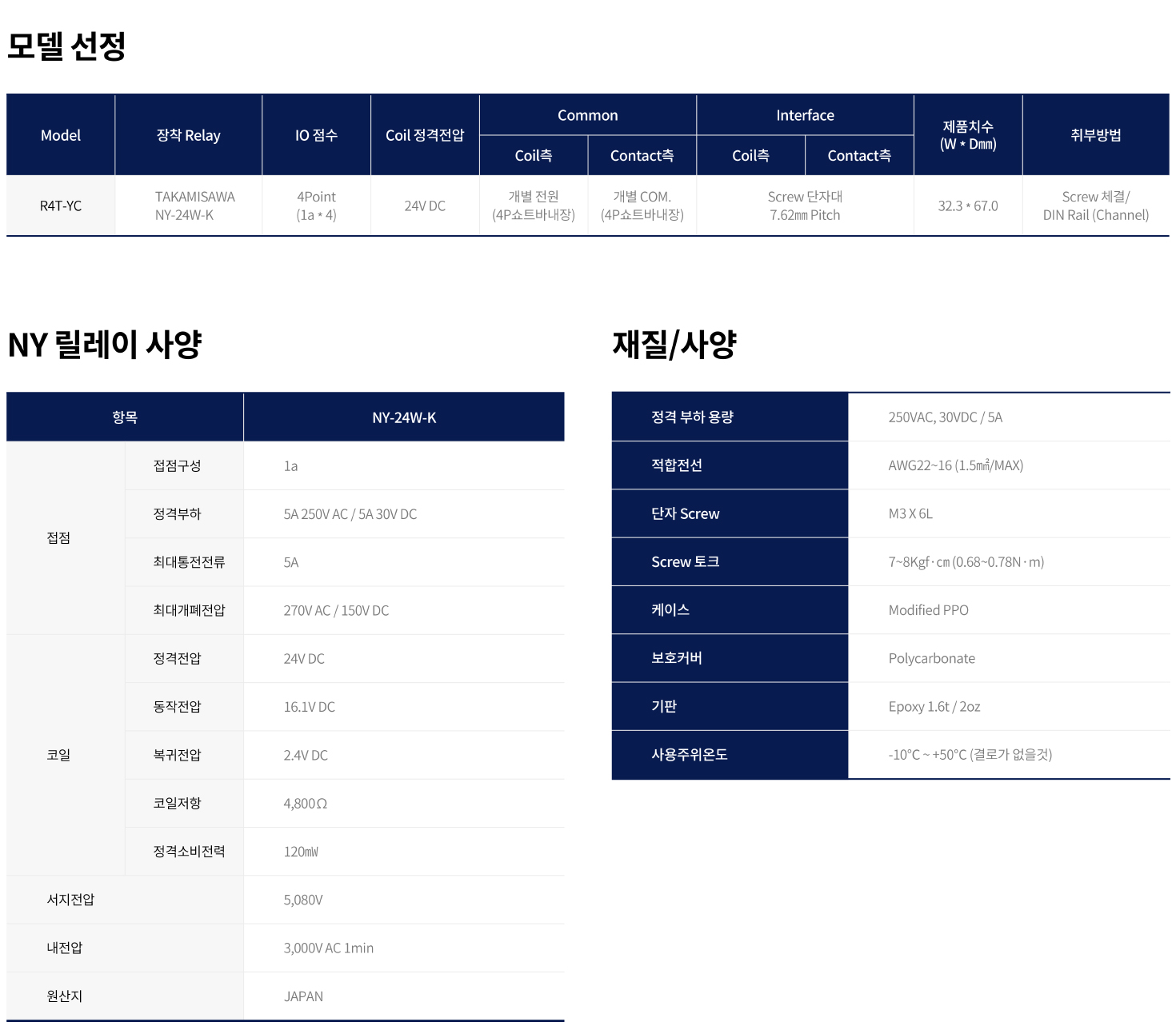Click '개별 COM. (4P쇼트바내장)' cell
The width and height of the screenshot is (1176, 1026).
(x=642, y=206)
